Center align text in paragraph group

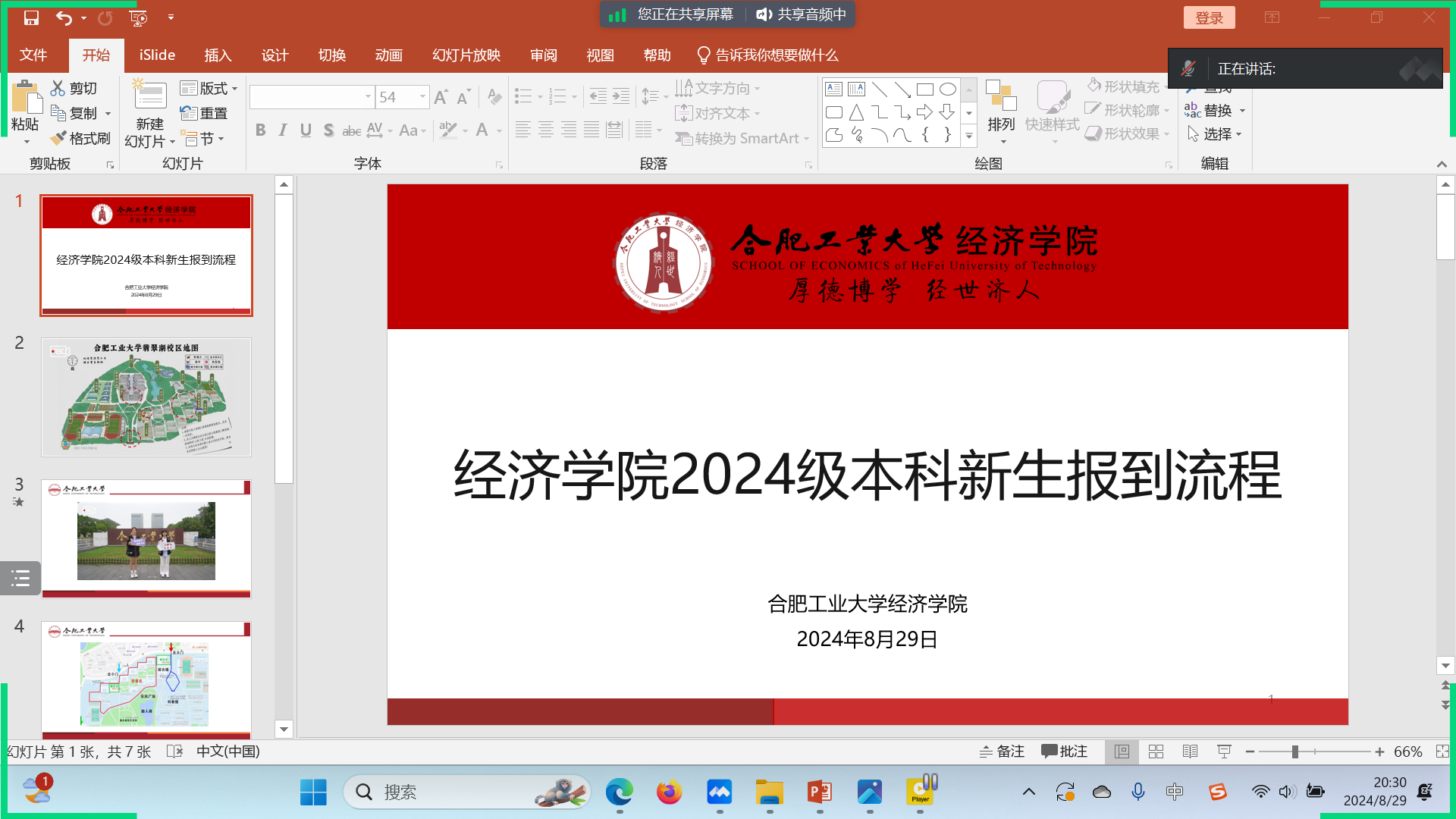[x=545, y=130]
